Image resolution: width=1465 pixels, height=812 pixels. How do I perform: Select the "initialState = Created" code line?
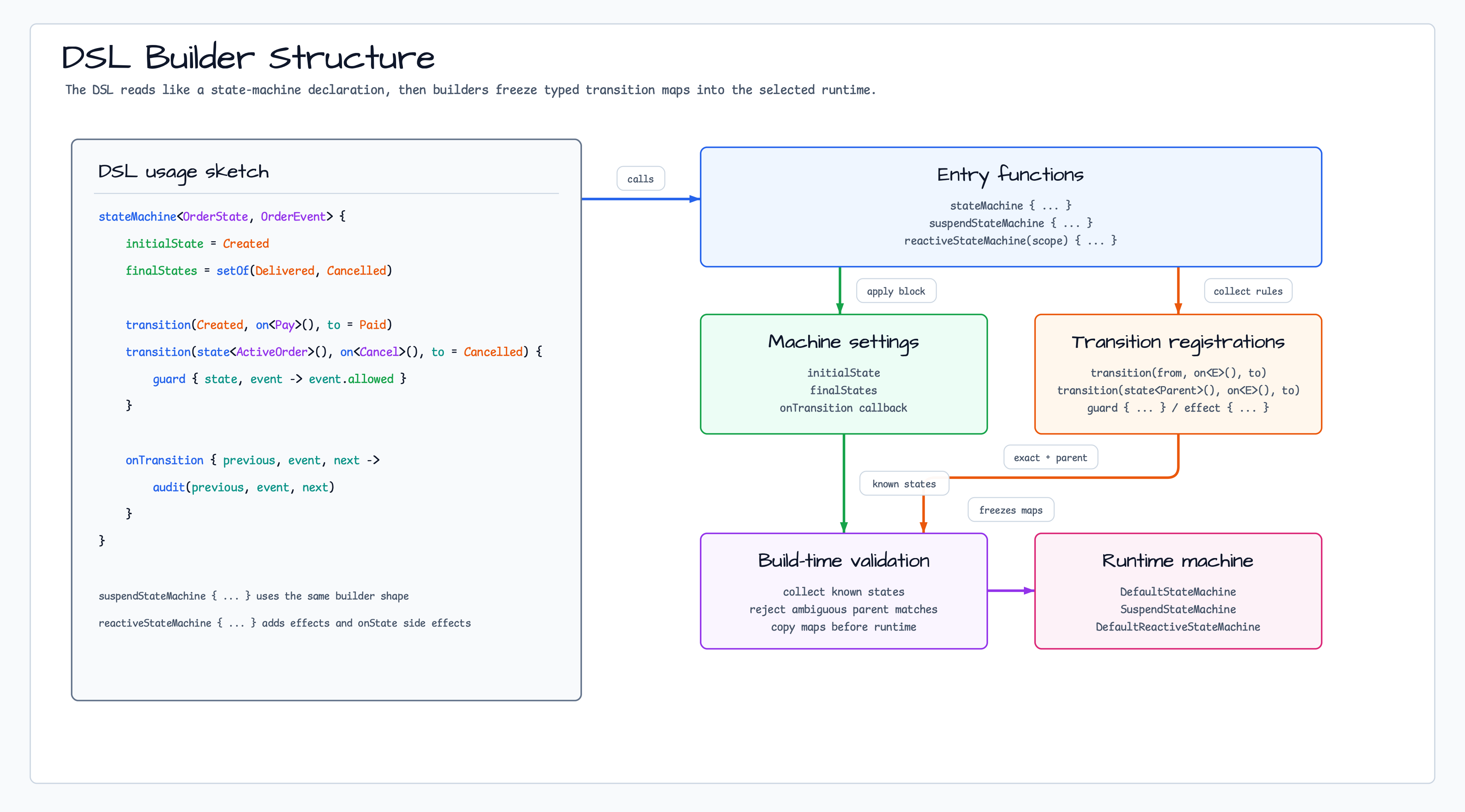[x=197, y=243]
